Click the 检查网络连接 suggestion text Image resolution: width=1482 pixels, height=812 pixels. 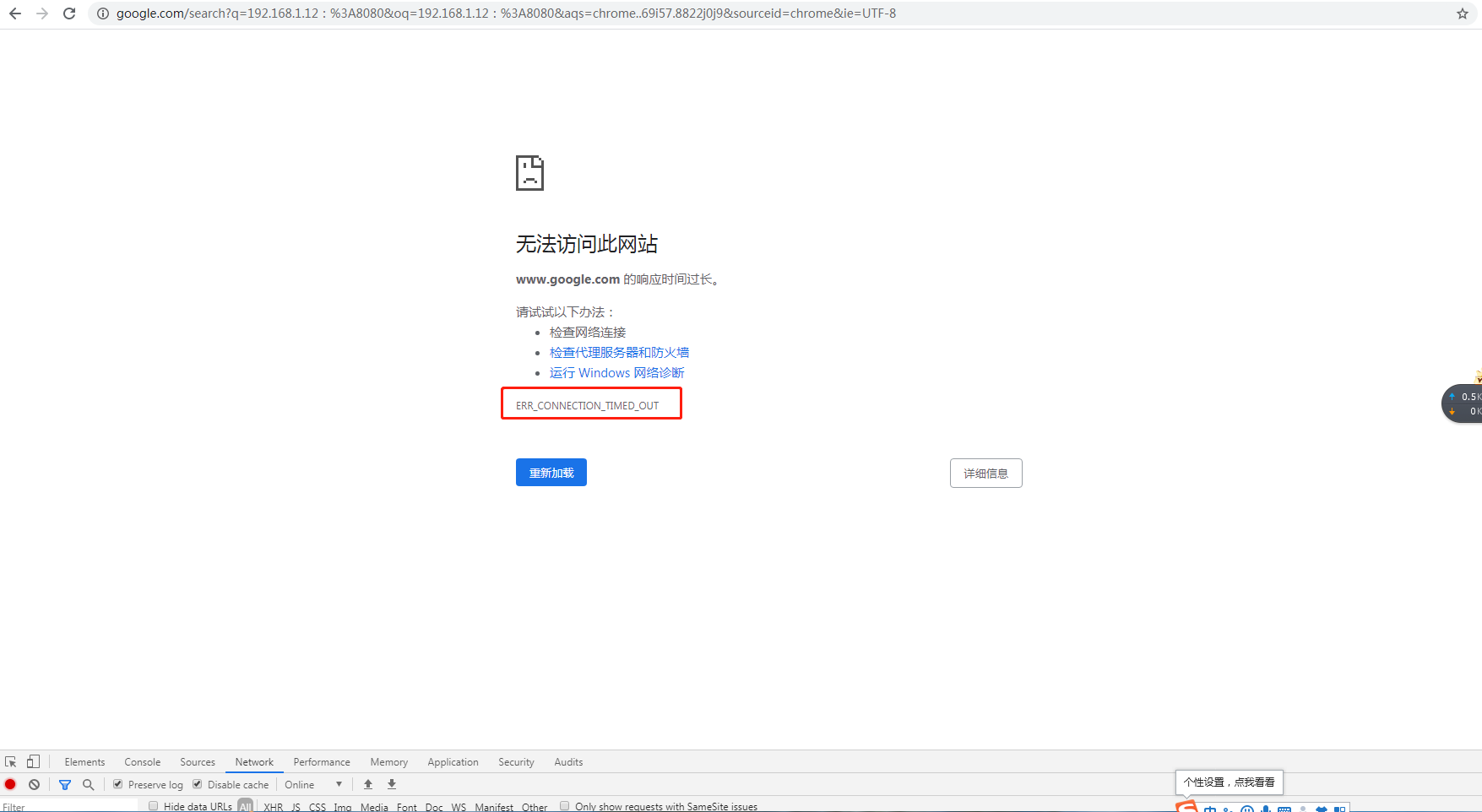(x=588, y=333)
